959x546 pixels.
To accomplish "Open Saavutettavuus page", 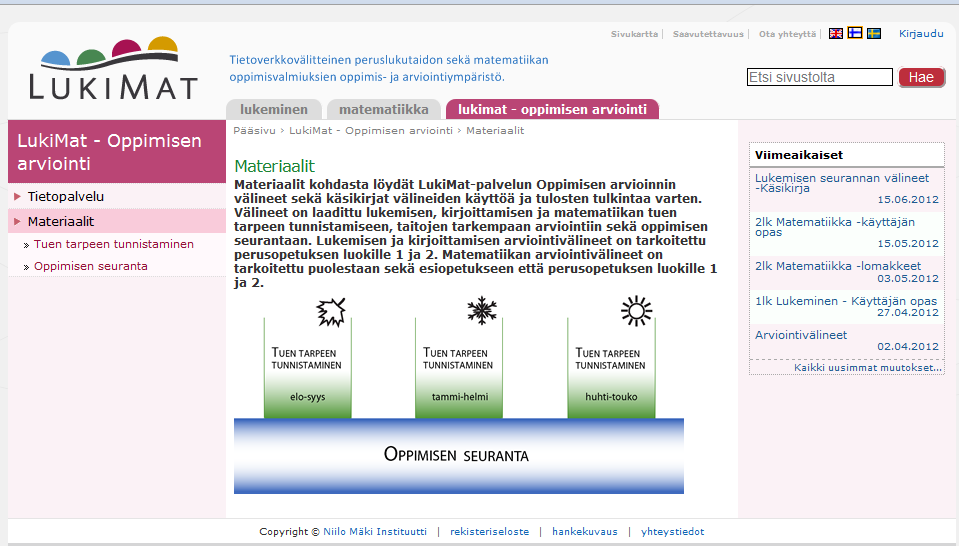I will click(708, 34).
